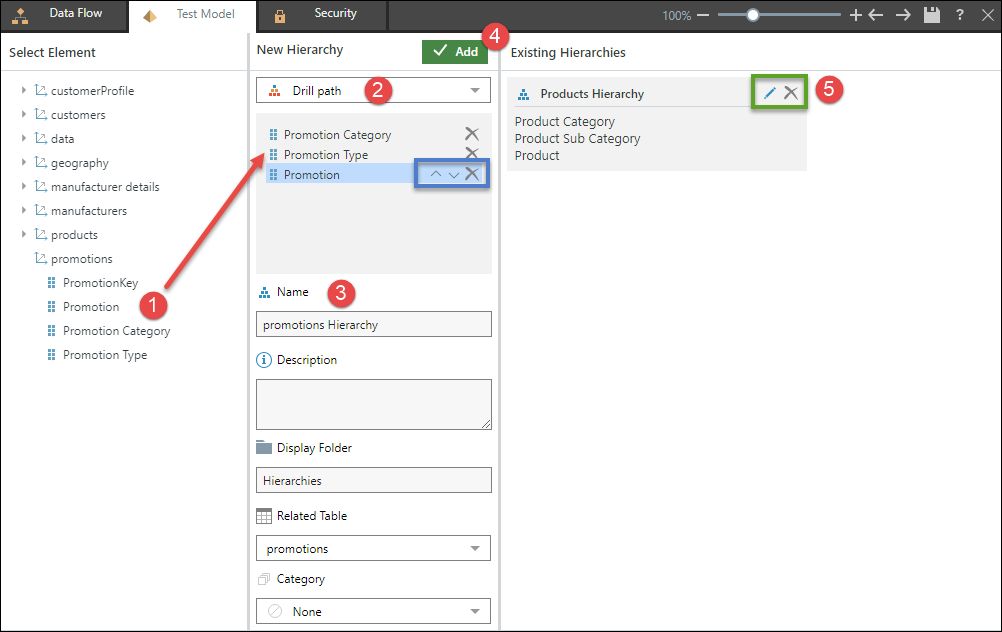Edit the Products Hierarchy with pencil icon
This screenshot has height=632, width=1002.
pyautogui.click(x=770, y=93)
